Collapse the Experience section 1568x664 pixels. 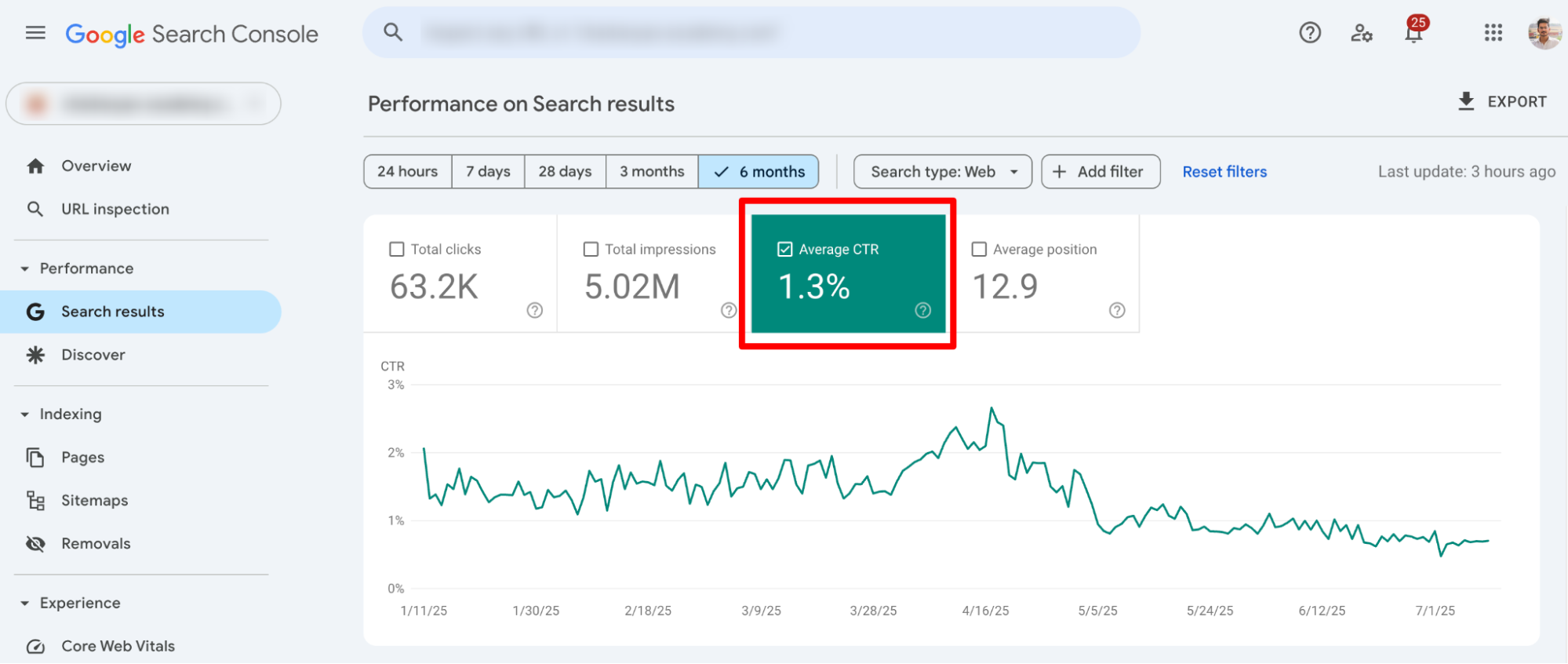click(x=25, y=604)
